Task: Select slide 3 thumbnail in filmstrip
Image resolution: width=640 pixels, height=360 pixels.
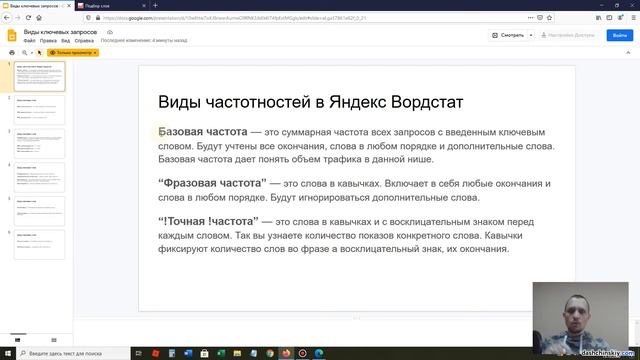Action: [40, 144]
